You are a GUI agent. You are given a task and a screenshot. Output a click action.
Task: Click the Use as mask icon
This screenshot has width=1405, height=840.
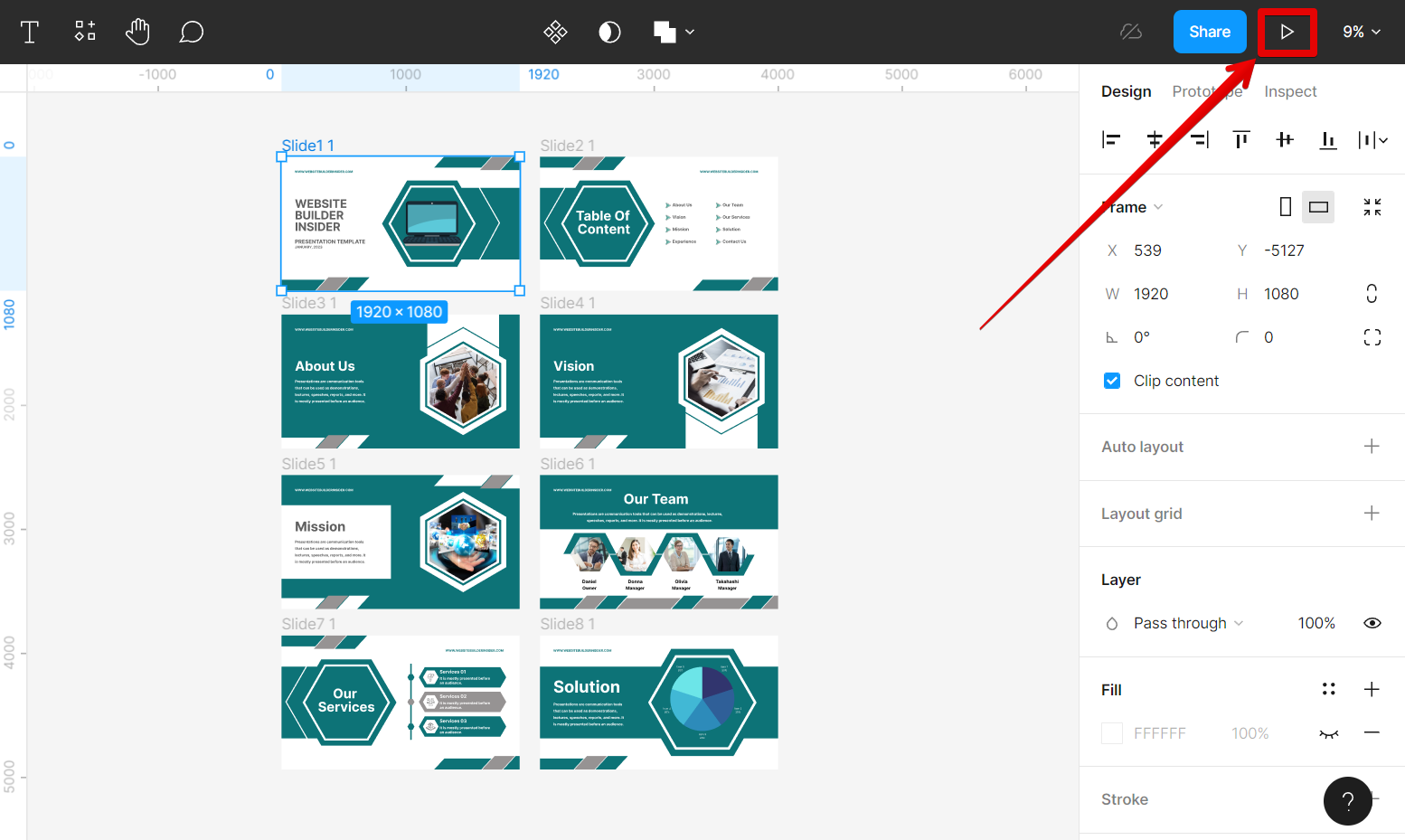(610, 33)
